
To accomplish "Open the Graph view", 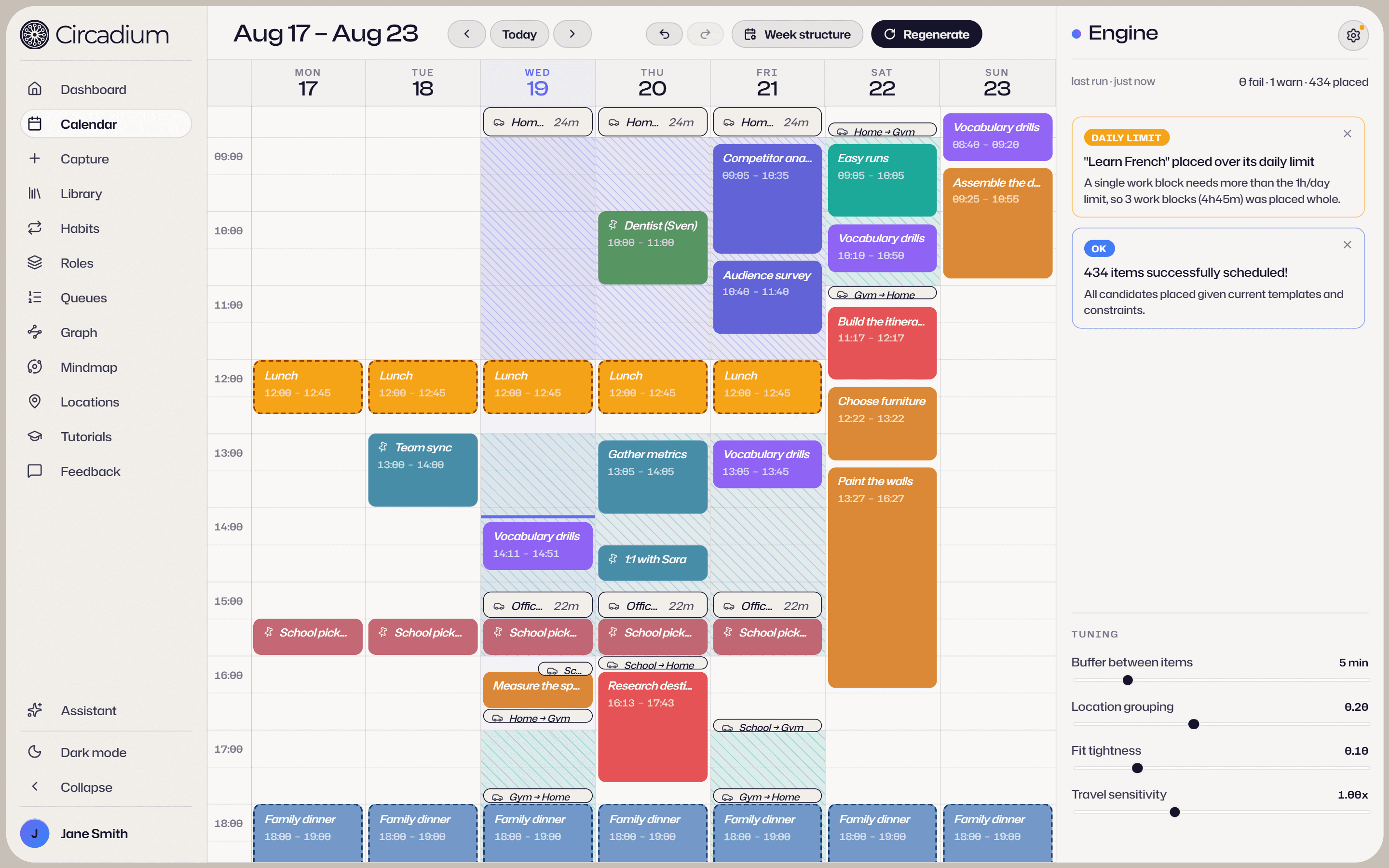I will pos(106,332).
